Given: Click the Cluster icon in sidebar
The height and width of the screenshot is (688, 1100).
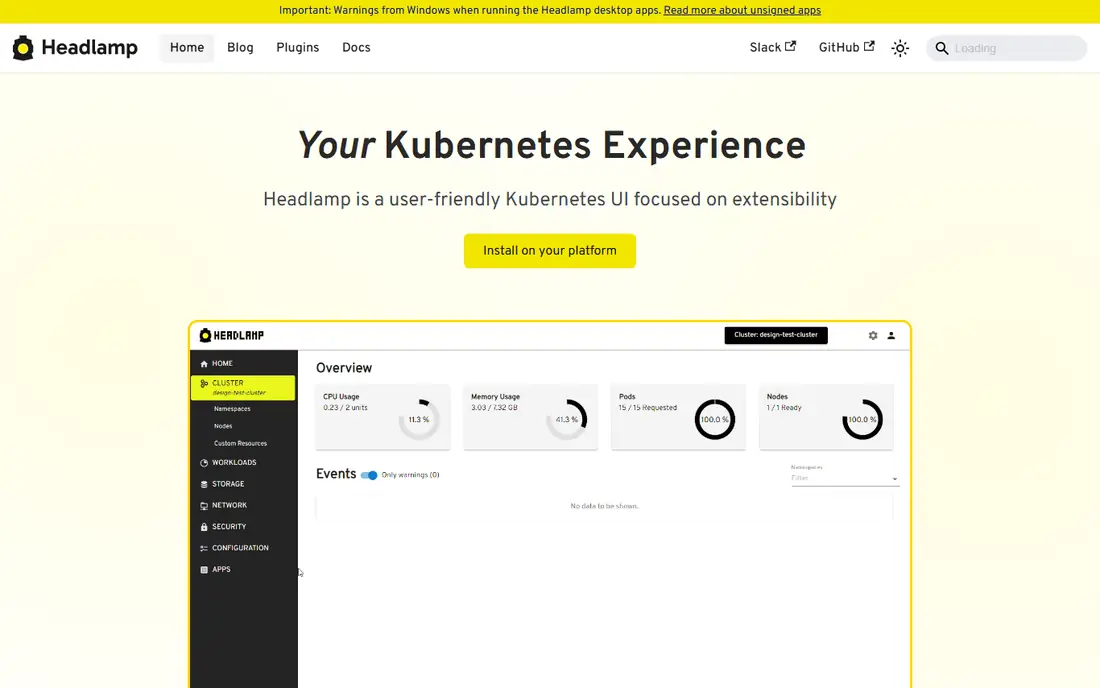Looking at the screenshot, I should point(204,384).
